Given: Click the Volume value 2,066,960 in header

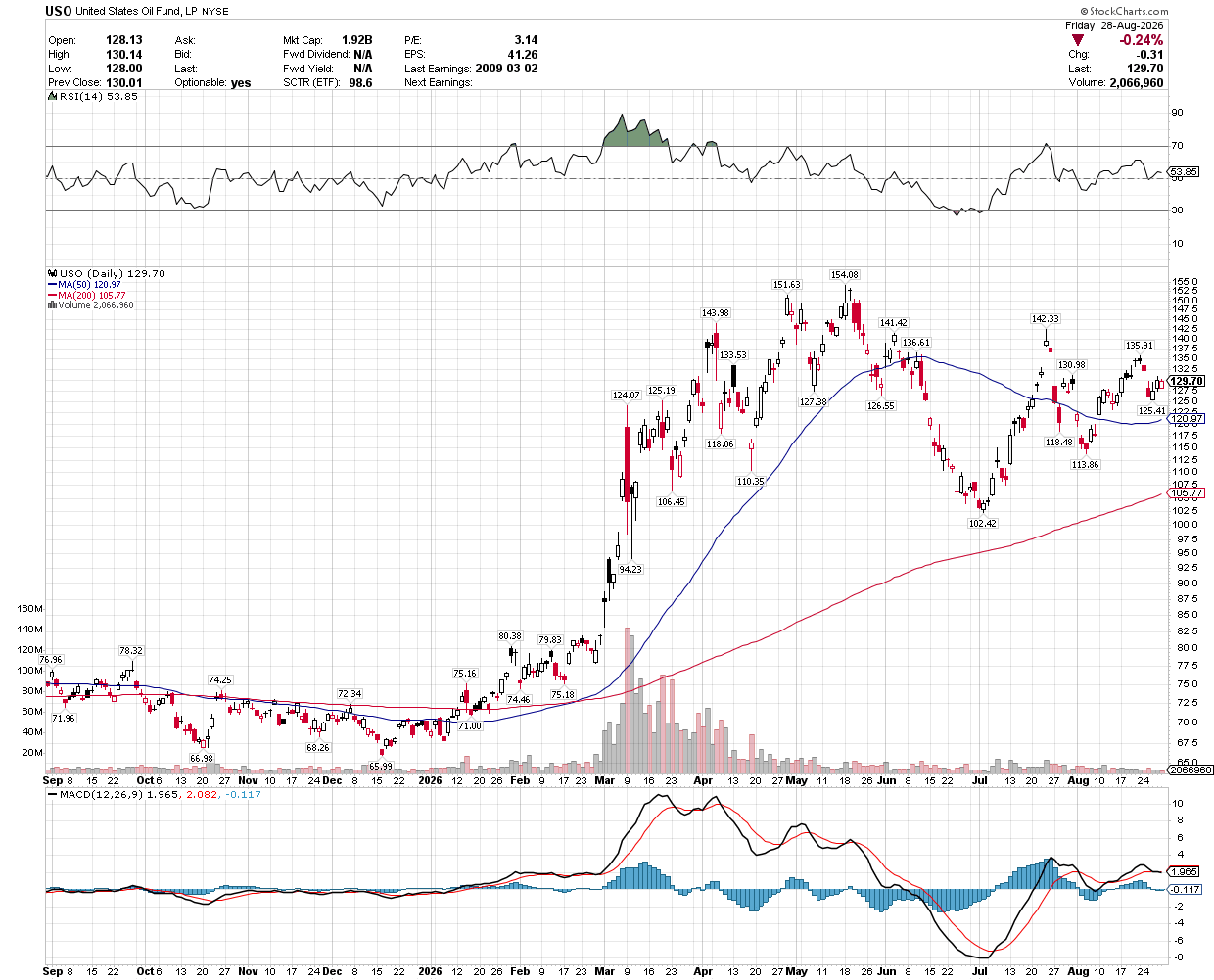Looking at the screenshot, I should (1137, 83).
